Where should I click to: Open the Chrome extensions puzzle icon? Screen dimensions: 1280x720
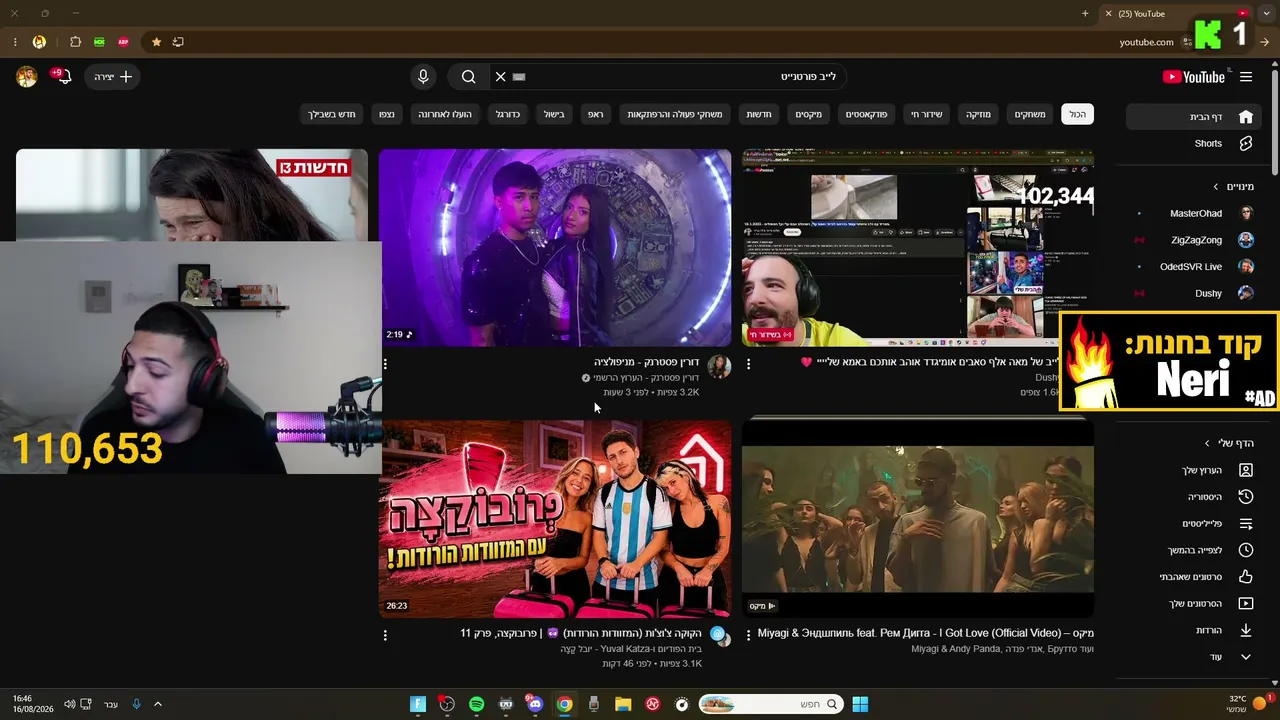pyautogui.click(x=75, y=42)
